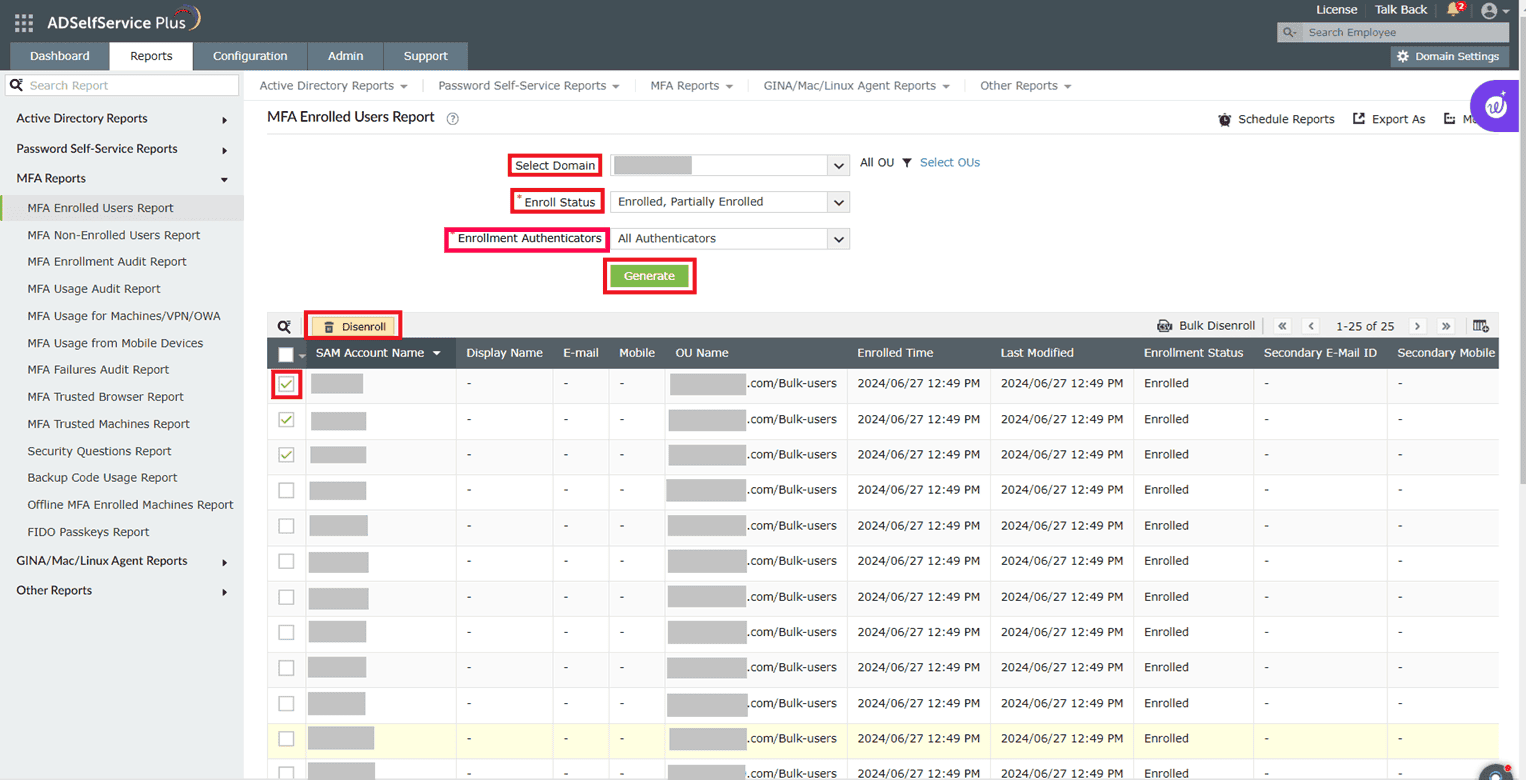The height and width of the screenshot is (780, 1526).
Task: Click the table search magnifier icon
Action: pos(284,326)
